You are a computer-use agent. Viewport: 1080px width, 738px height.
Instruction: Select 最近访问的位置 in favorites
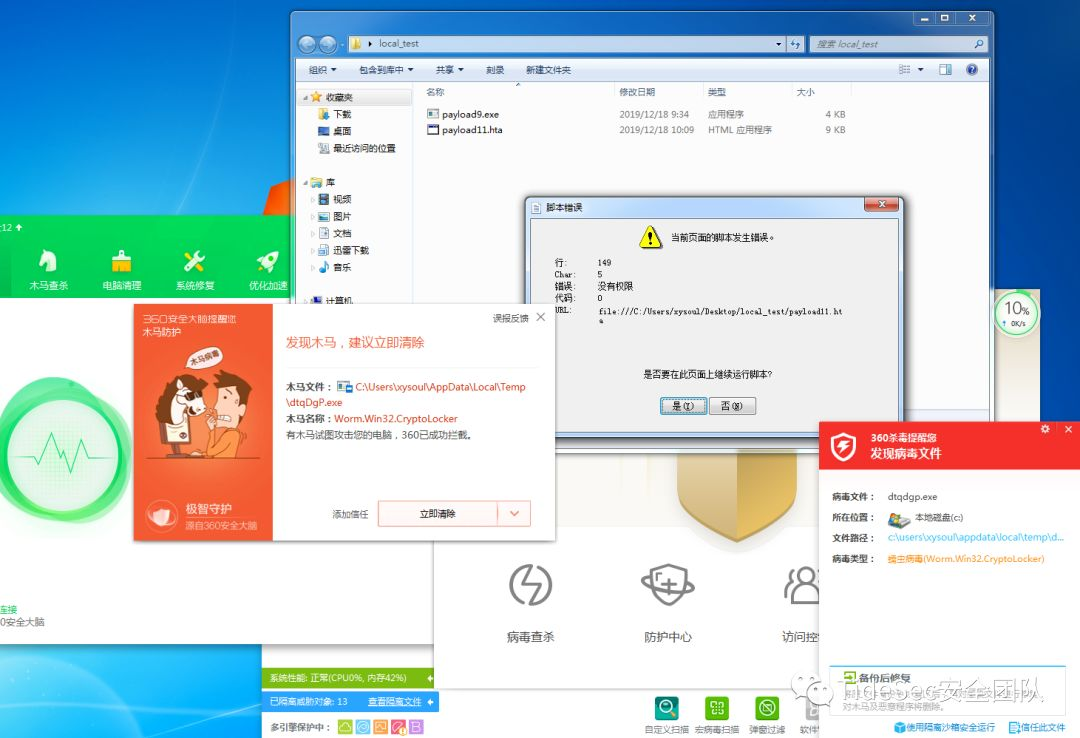click(357, 148)
